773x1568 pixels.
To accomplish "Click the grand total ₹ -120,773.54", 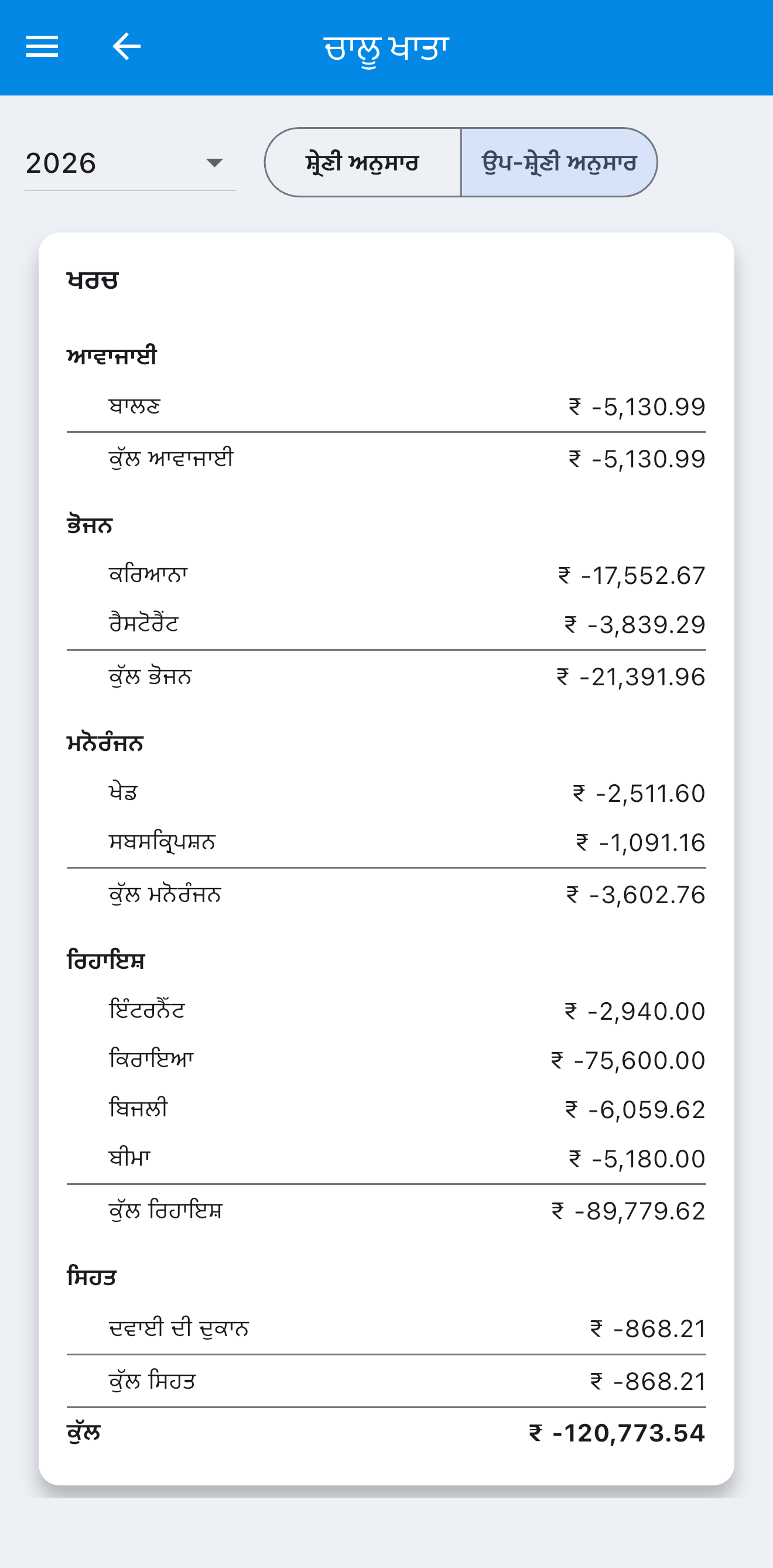I will [617, 1433].
